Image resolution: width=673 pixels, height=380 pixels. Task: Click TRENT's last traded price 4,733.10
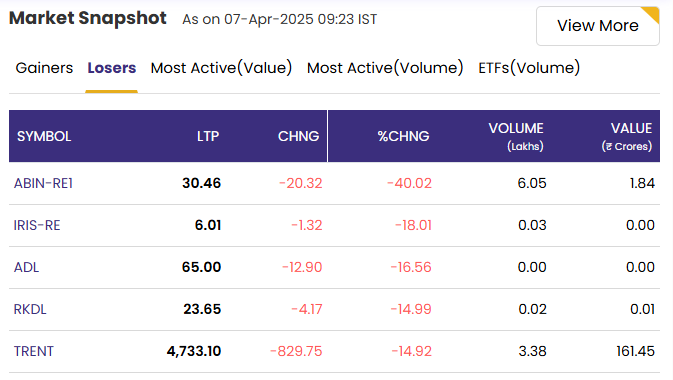click(194, 352)
